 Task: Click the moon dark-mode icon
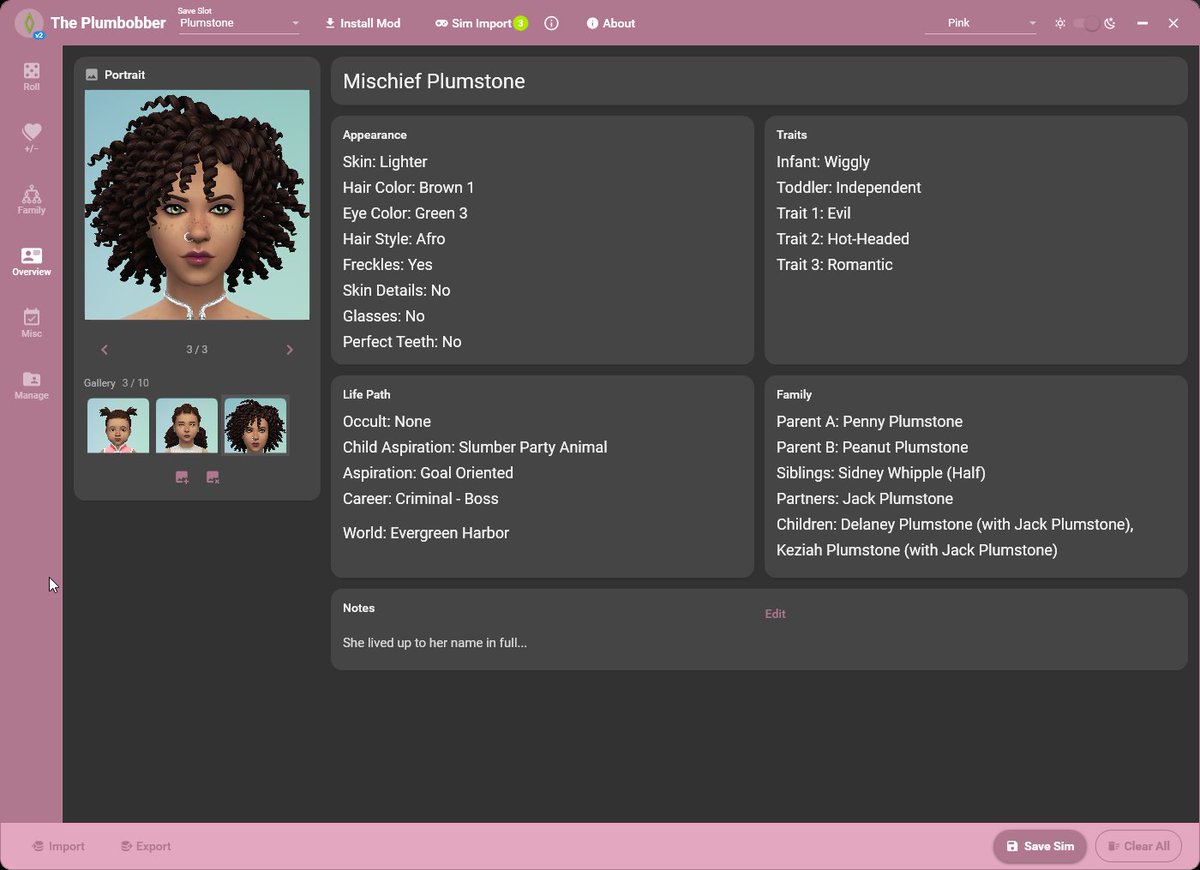click(1110, 23)
